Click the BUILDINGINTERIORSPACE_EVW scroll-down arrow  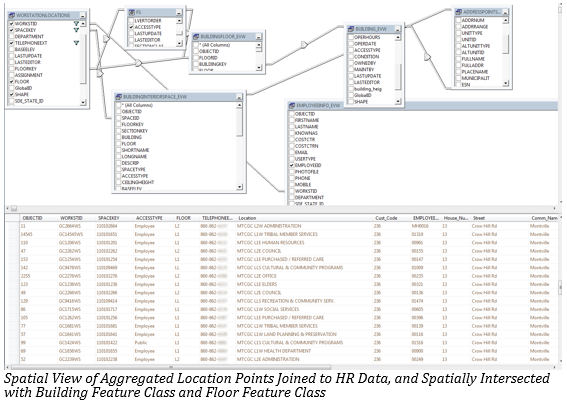coord(239,187)
